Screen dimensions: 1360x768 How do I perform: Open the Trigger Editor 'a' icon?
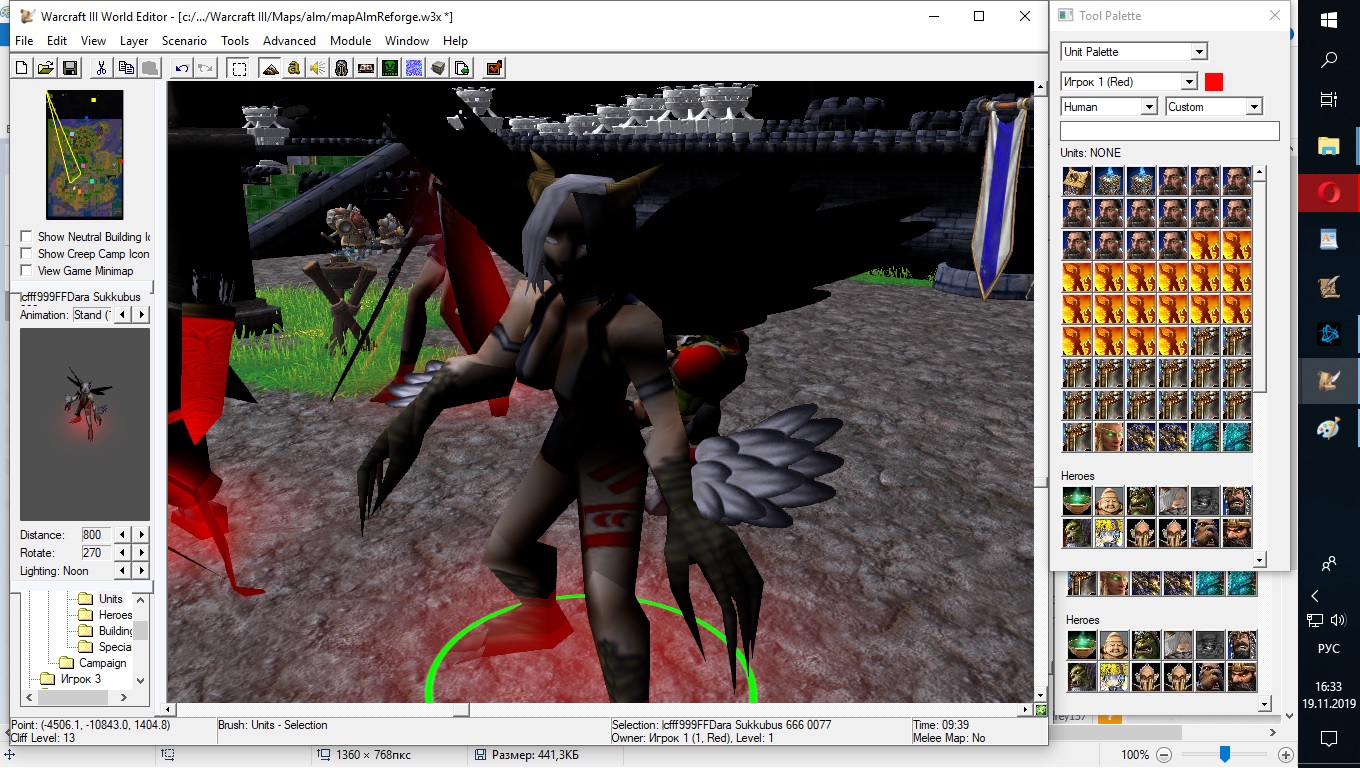click(x=293, y=68)
